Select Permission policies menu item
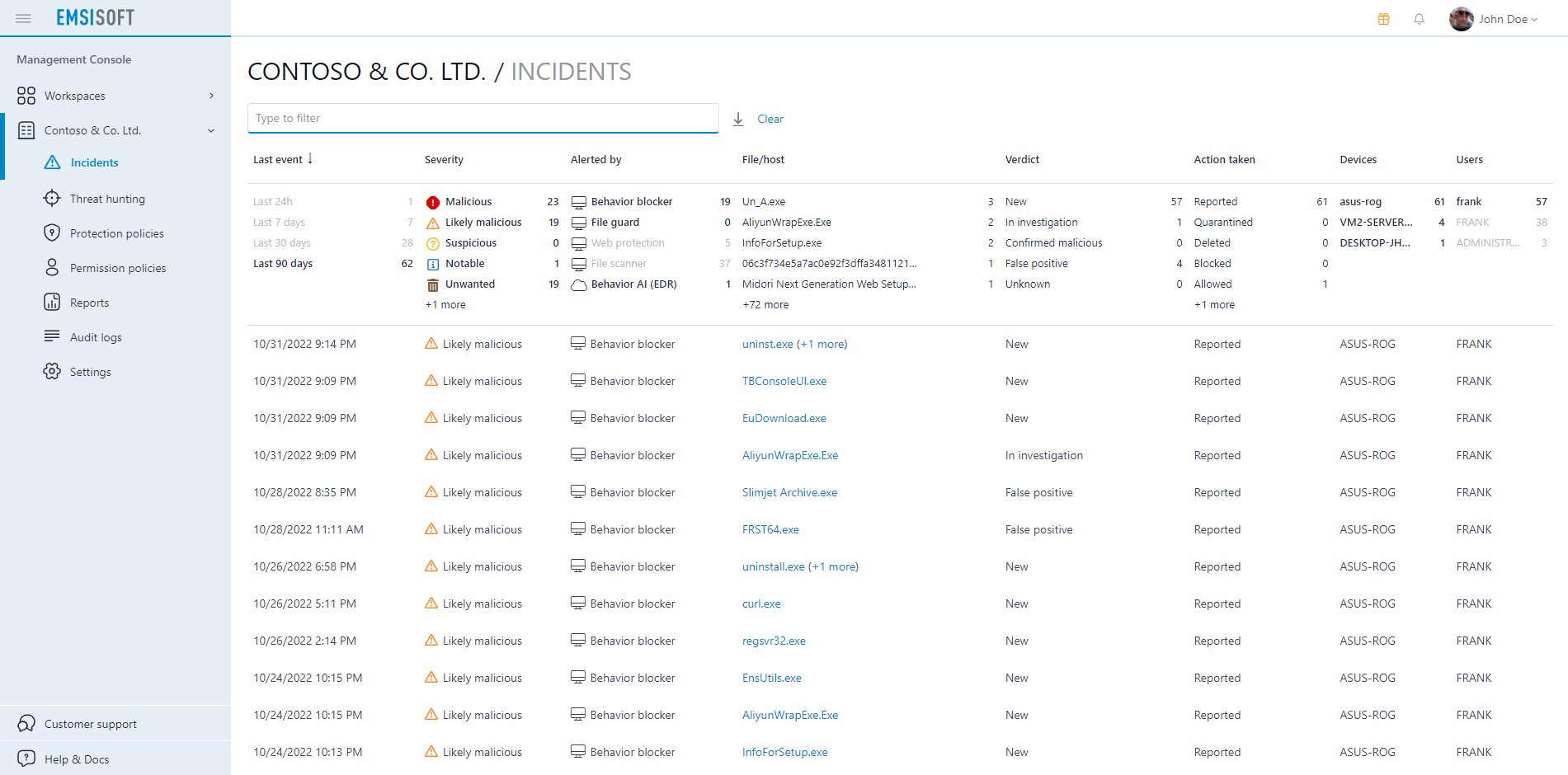 click(x=118, y=268)
